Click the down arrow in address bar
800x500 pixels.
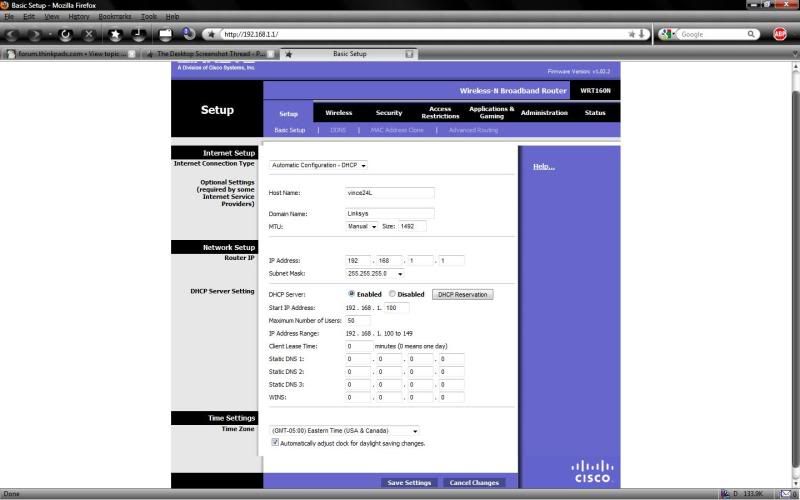click(x=642, y=34)
